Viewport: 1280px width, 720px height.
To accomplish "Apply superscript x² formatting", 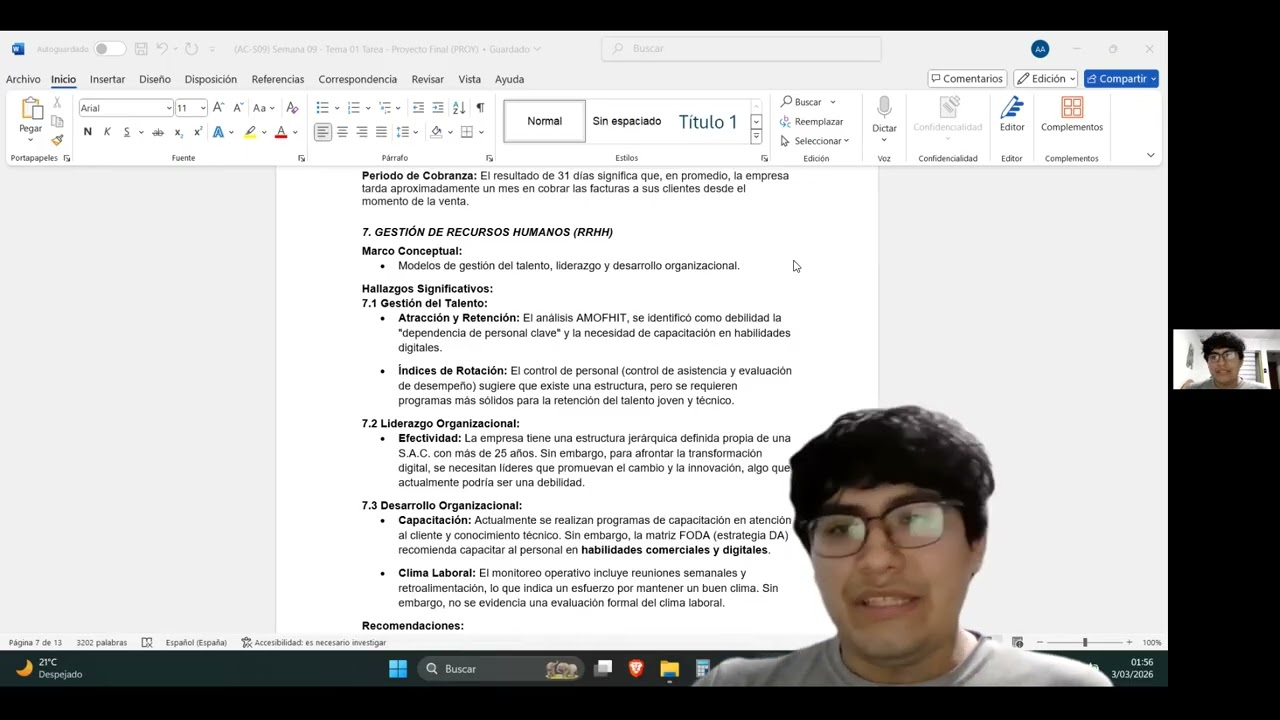I will point(198,132).
